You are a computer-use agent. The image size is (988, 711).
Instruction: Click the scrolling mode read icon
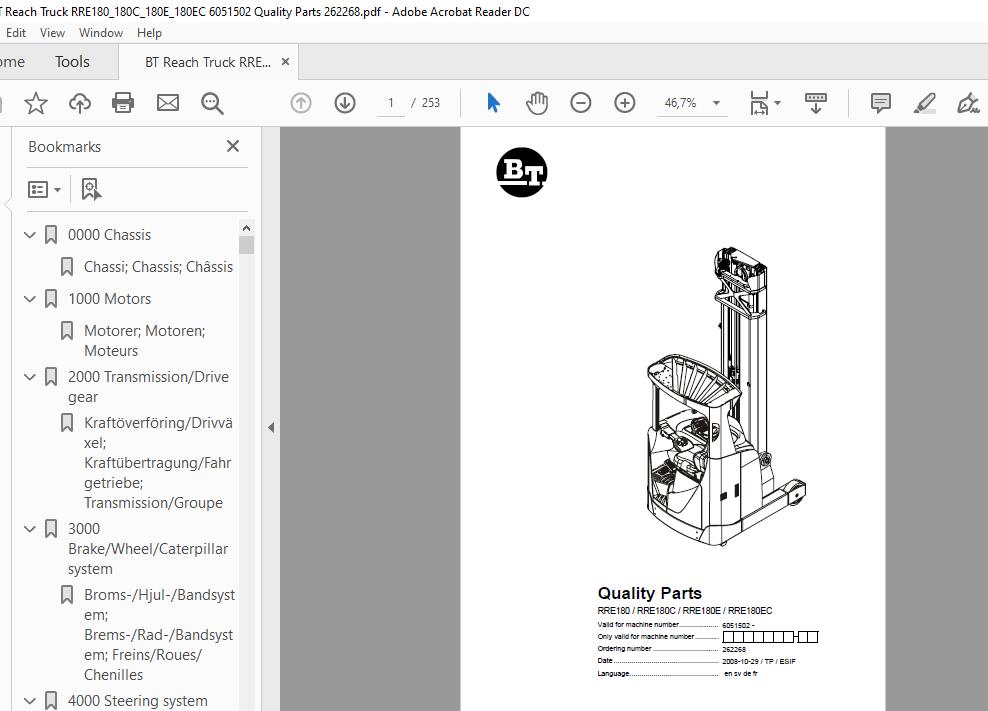pos(815,103)
